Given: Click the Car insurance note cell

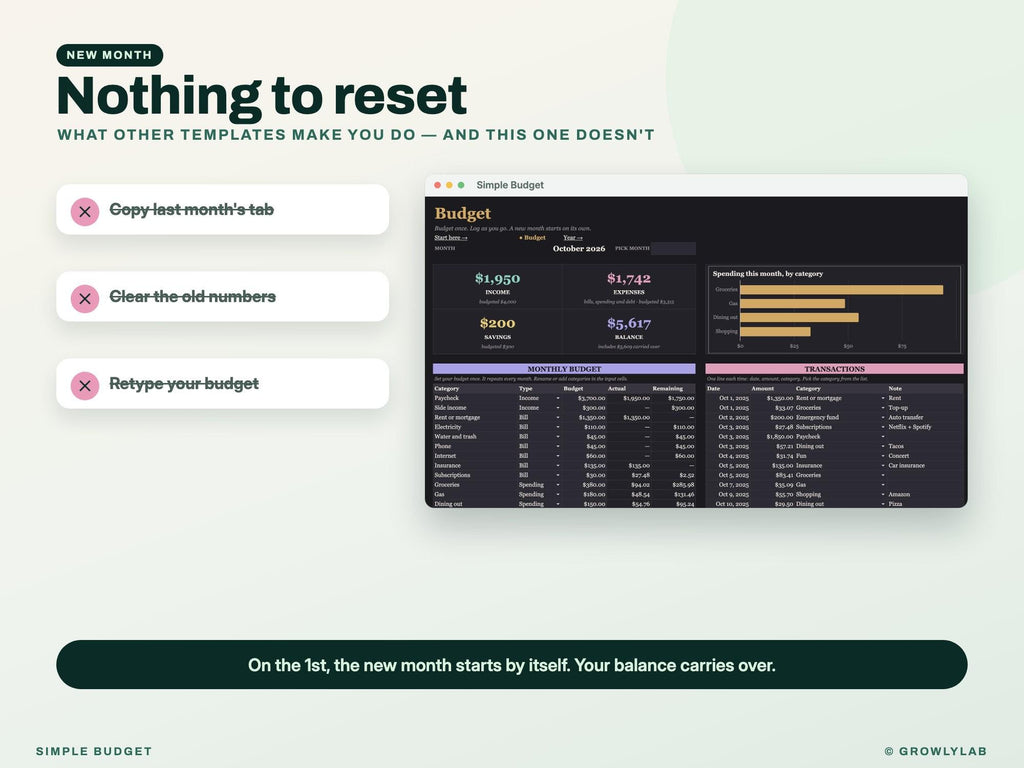Looking at the screenshot, I should click(906, 466).
